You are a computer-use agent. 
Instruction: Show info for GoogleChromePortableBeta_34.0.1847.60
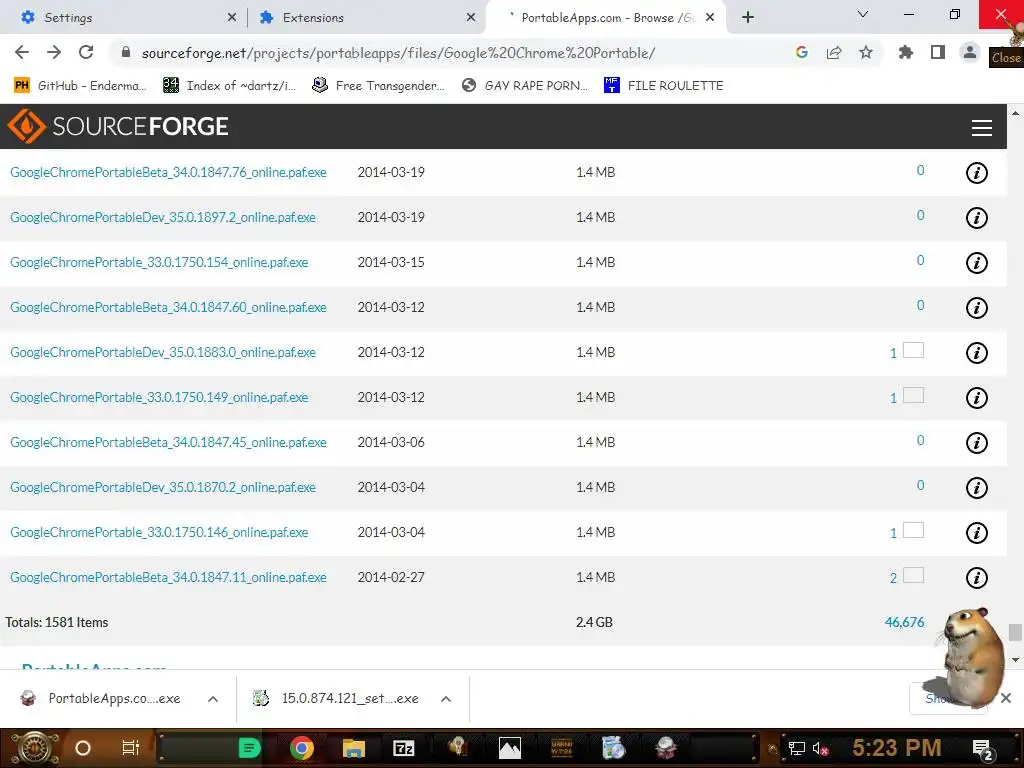[x=976, y=308]
